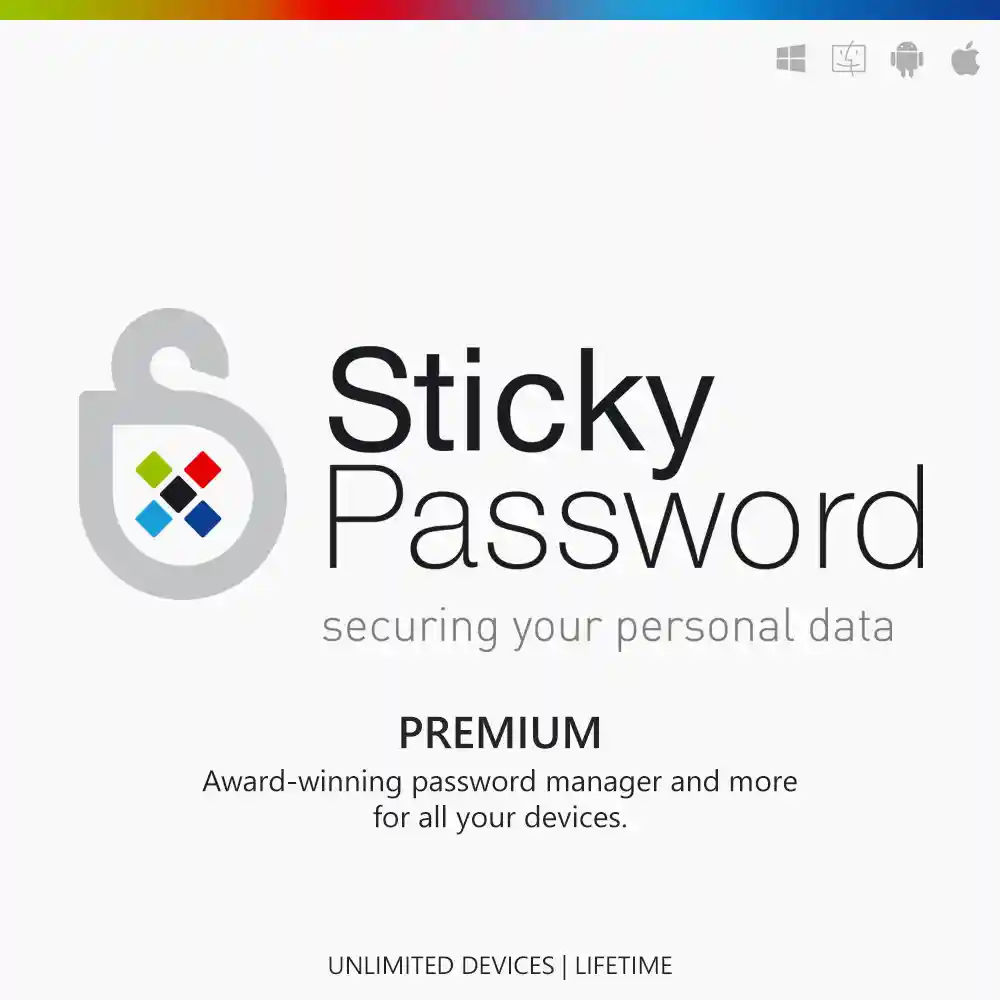The width and height of the screenshot is (1000, 1000).
Task: Click the green diamond in logo
Action: [154, 469]
